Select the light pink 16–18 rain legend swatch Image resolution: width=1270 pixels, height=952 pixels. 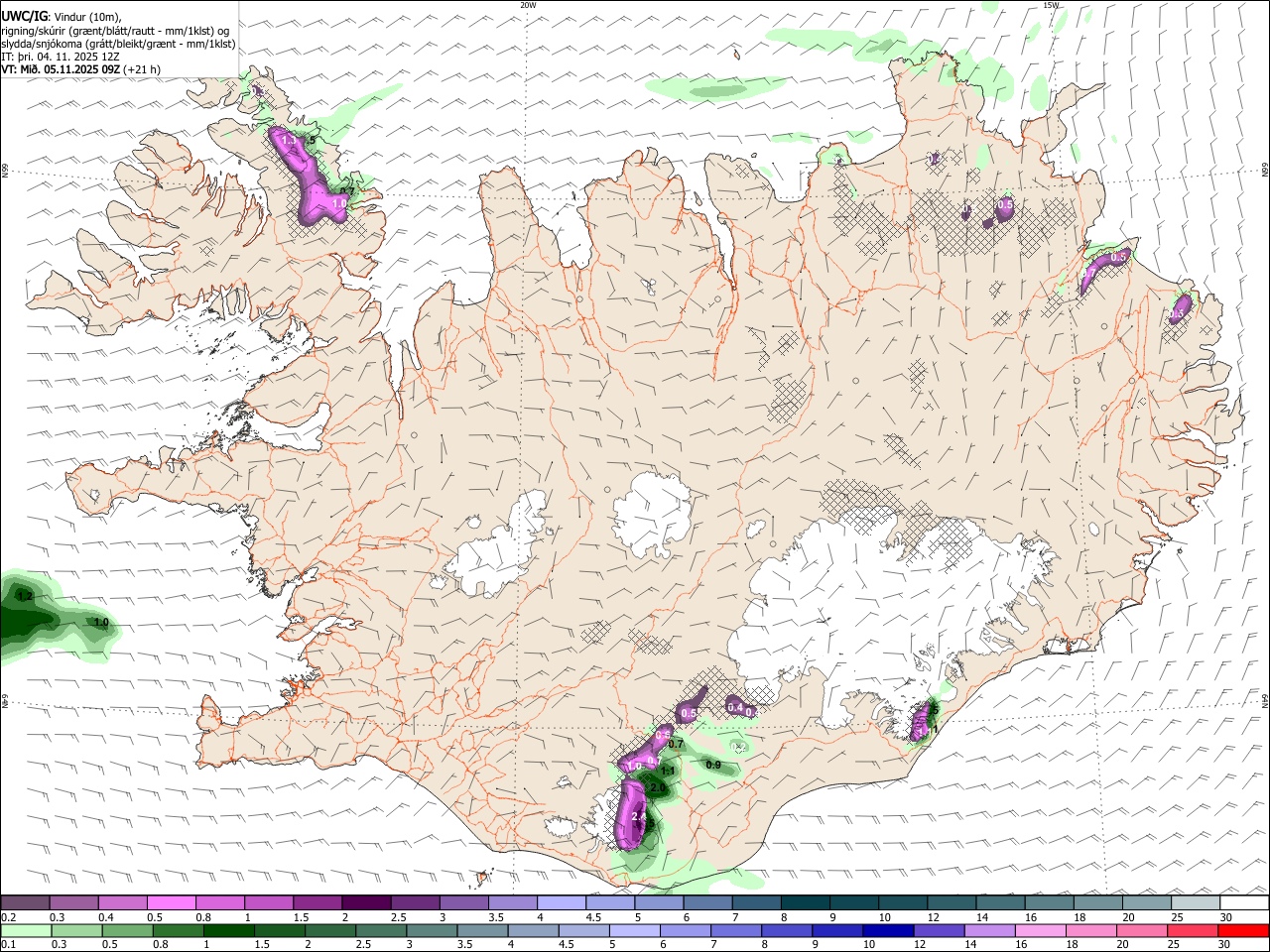pyautogui.click(x=1040, y=930)
